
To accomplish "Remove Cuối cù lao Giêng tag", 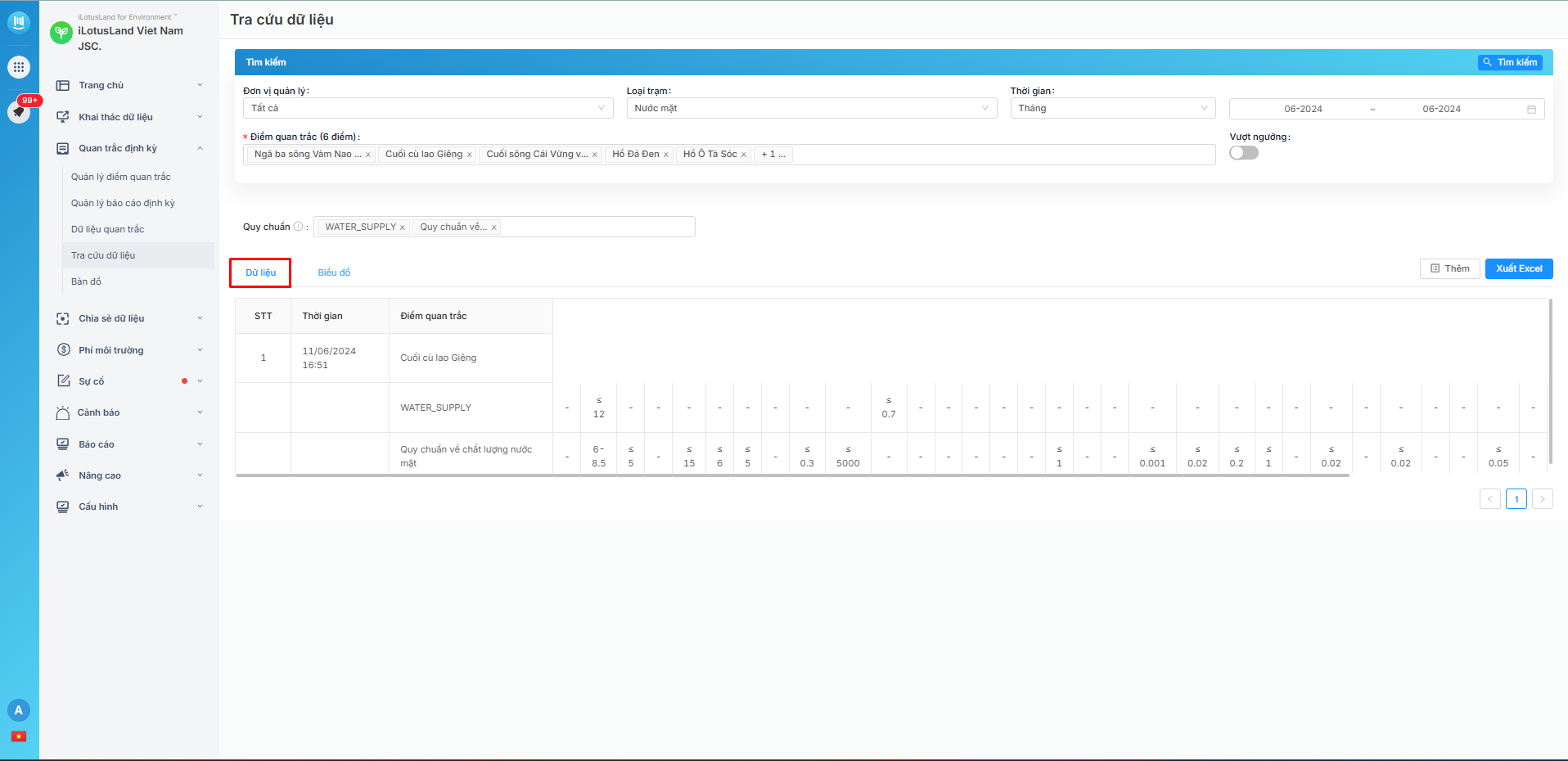I will [x=470, y=155].
